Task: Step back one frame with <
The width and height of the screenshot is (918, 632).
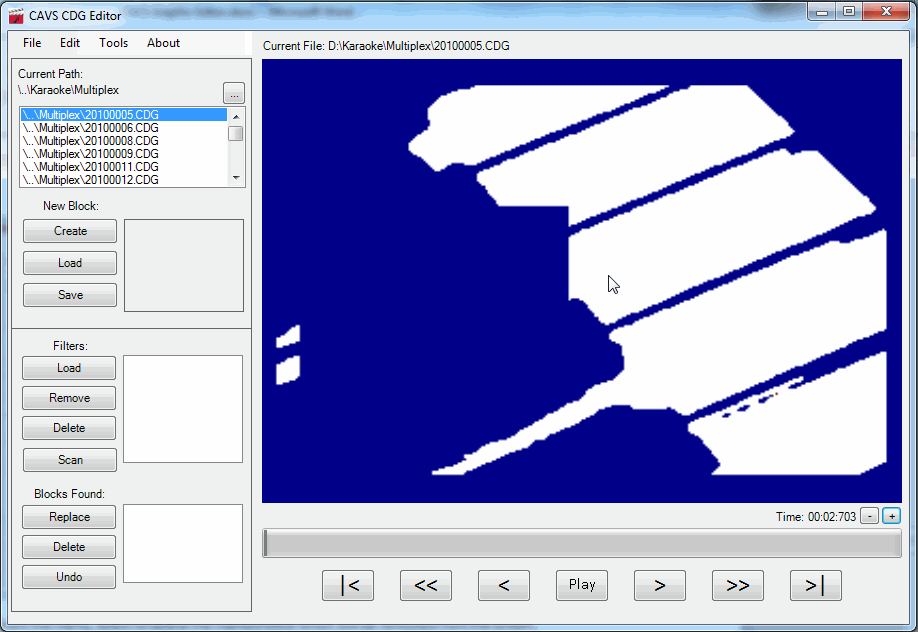Action: [x=503, y=585]
